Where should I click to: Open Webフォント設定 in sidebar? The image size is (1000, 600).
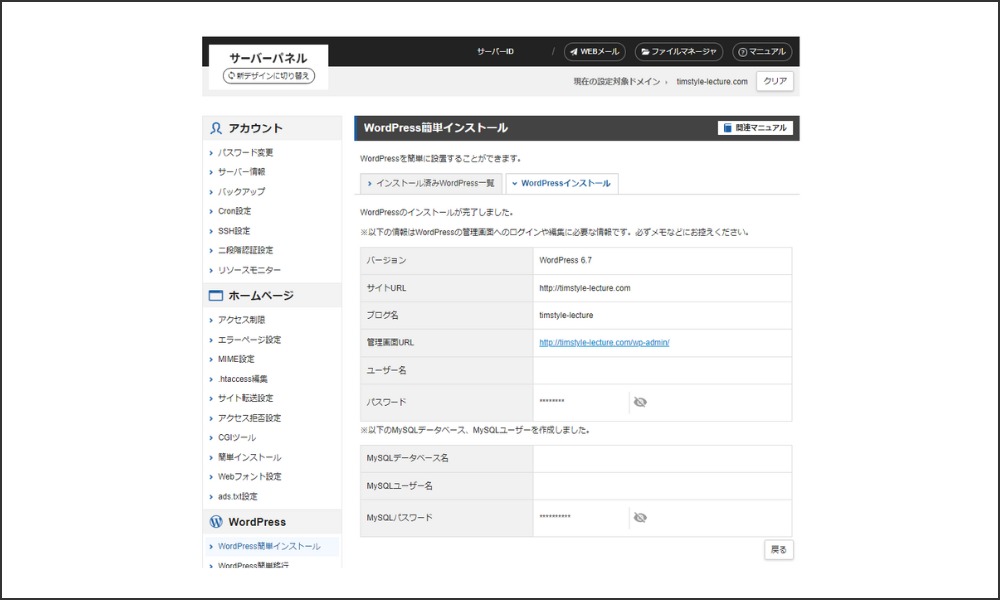point(249,476)
